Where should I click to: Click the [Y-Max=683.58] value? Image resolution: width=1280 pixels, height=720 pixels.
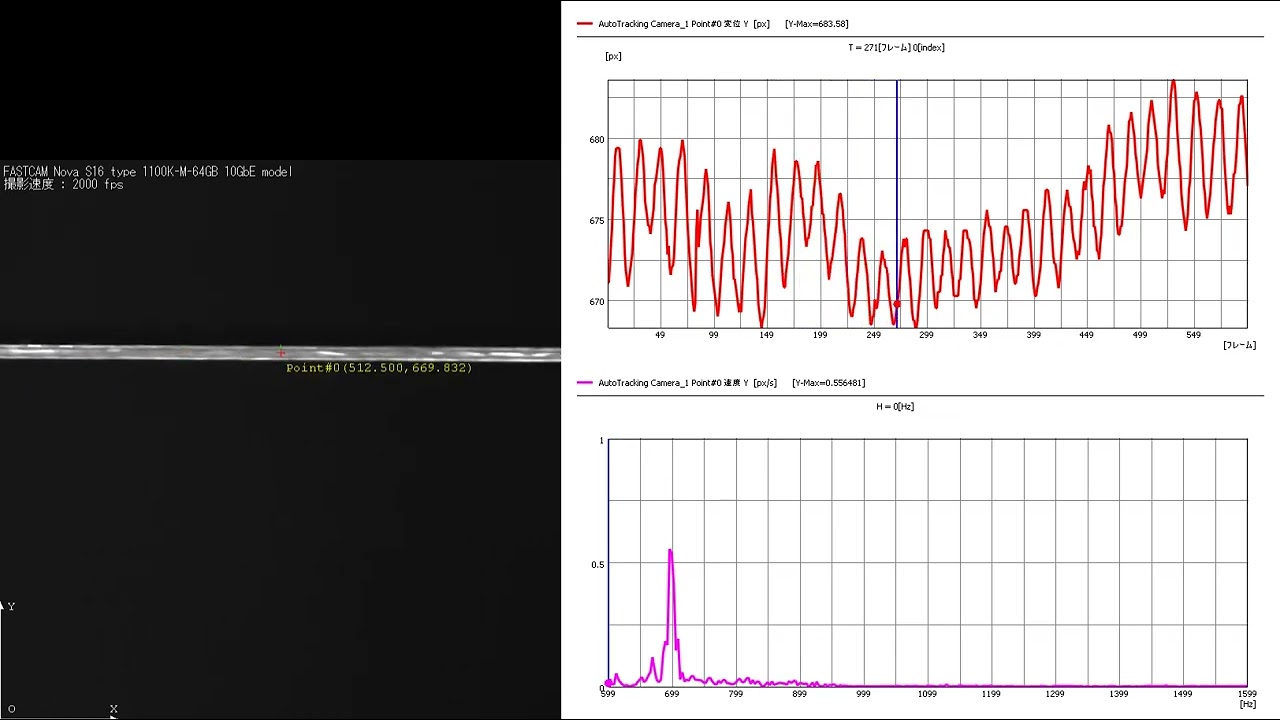(x=817, y=24)
